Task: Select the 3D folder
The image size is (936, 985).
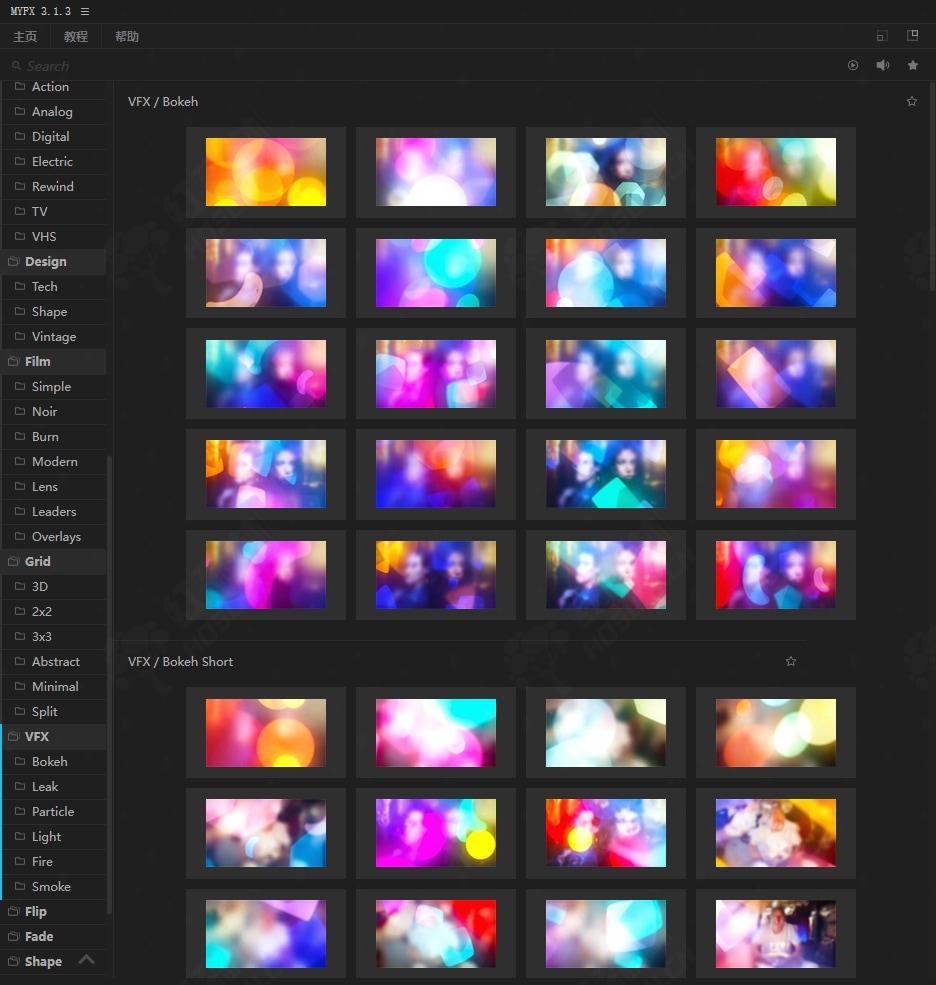Action: [54, 586]
